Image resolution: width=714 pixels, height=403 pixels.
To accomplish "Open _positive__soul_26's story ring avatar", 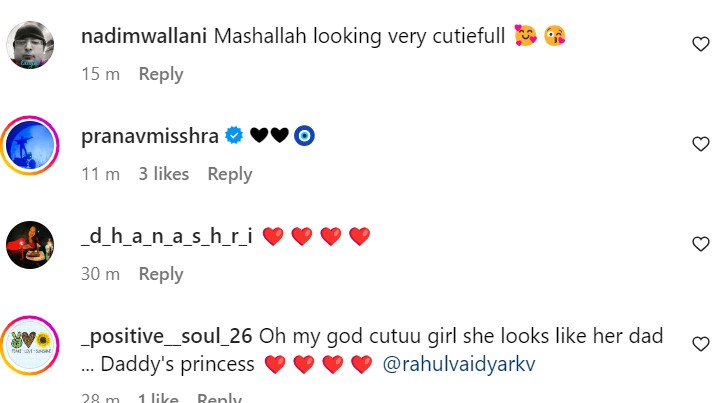I will pos(30,345).
